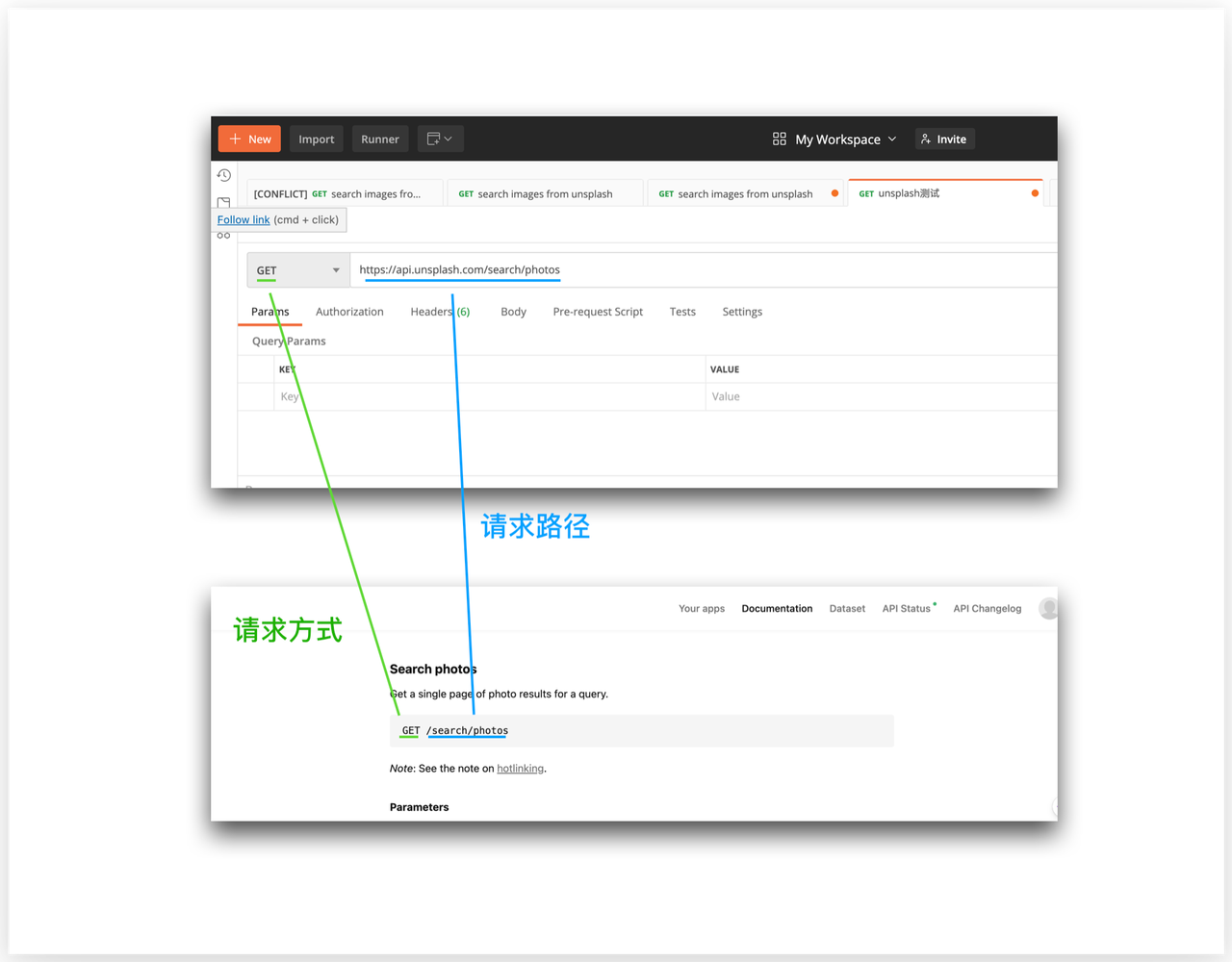Open the History sidebar icon
Viewport: 1232px width, 962px height.
point(224,175)
